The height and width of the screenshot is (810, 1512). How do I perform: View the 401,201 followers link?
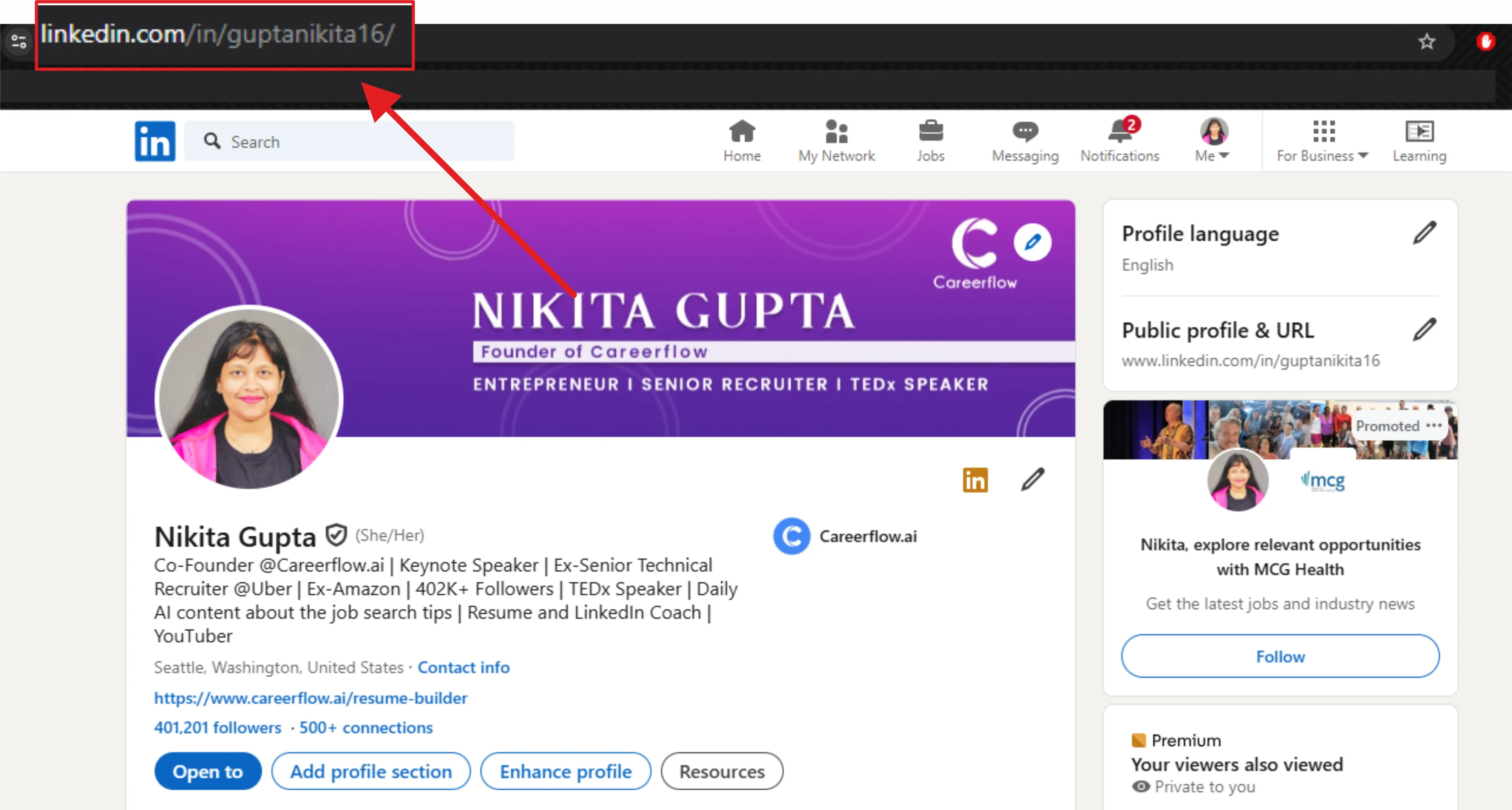[x=218, y=727]
